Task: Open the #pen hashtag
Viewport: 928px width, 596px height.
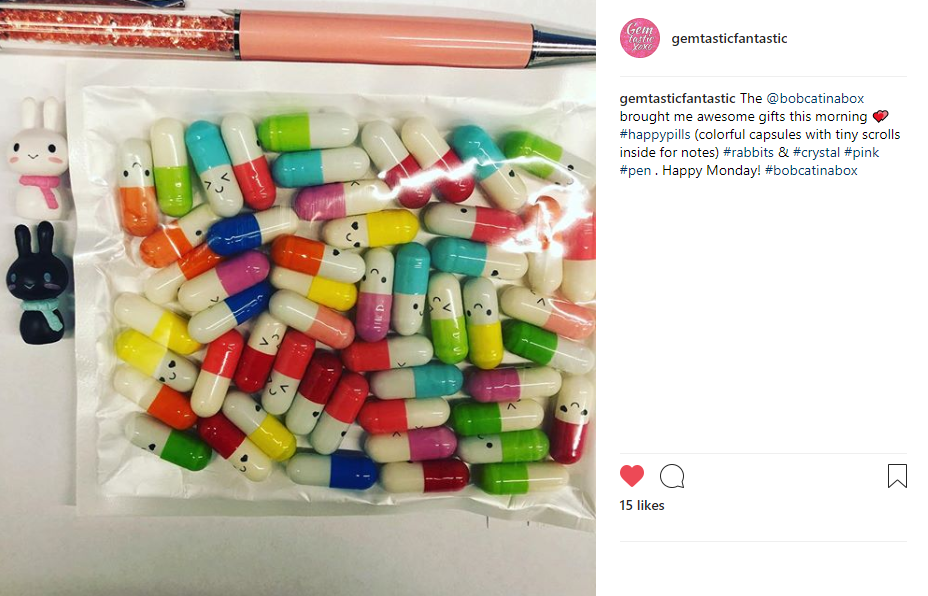Action: [635, 170]
